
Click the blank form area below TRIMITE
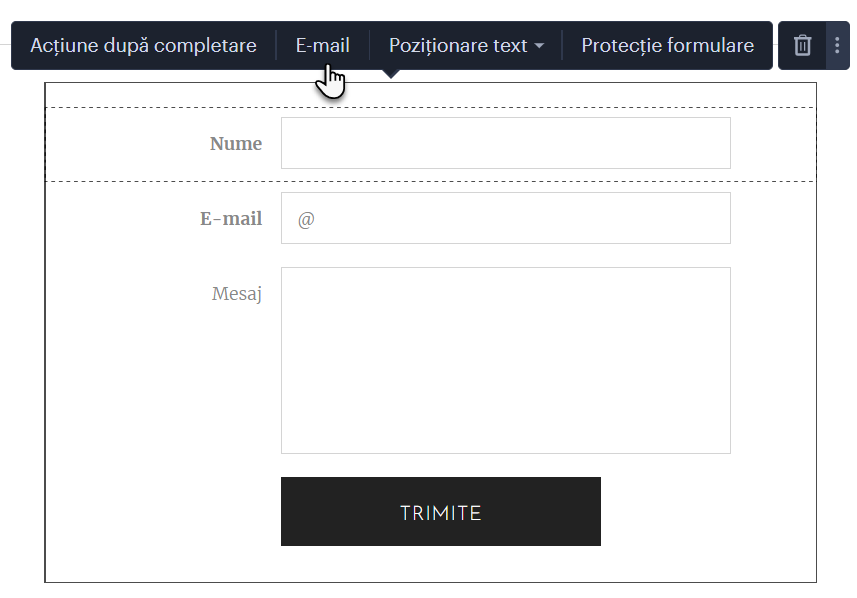coord(430,564)
